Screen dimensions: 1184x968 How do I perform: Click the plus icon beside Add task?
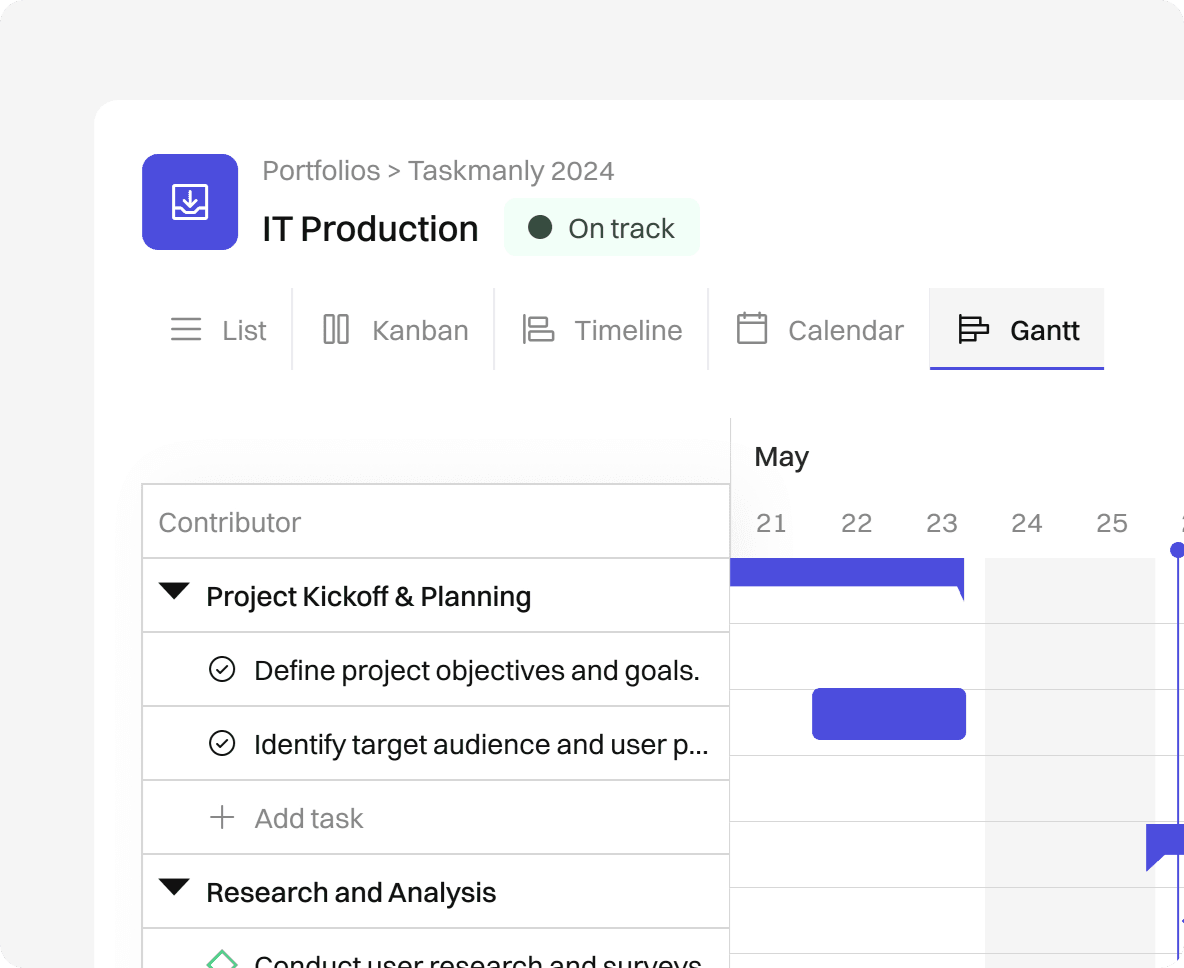(x=222, y=818)
